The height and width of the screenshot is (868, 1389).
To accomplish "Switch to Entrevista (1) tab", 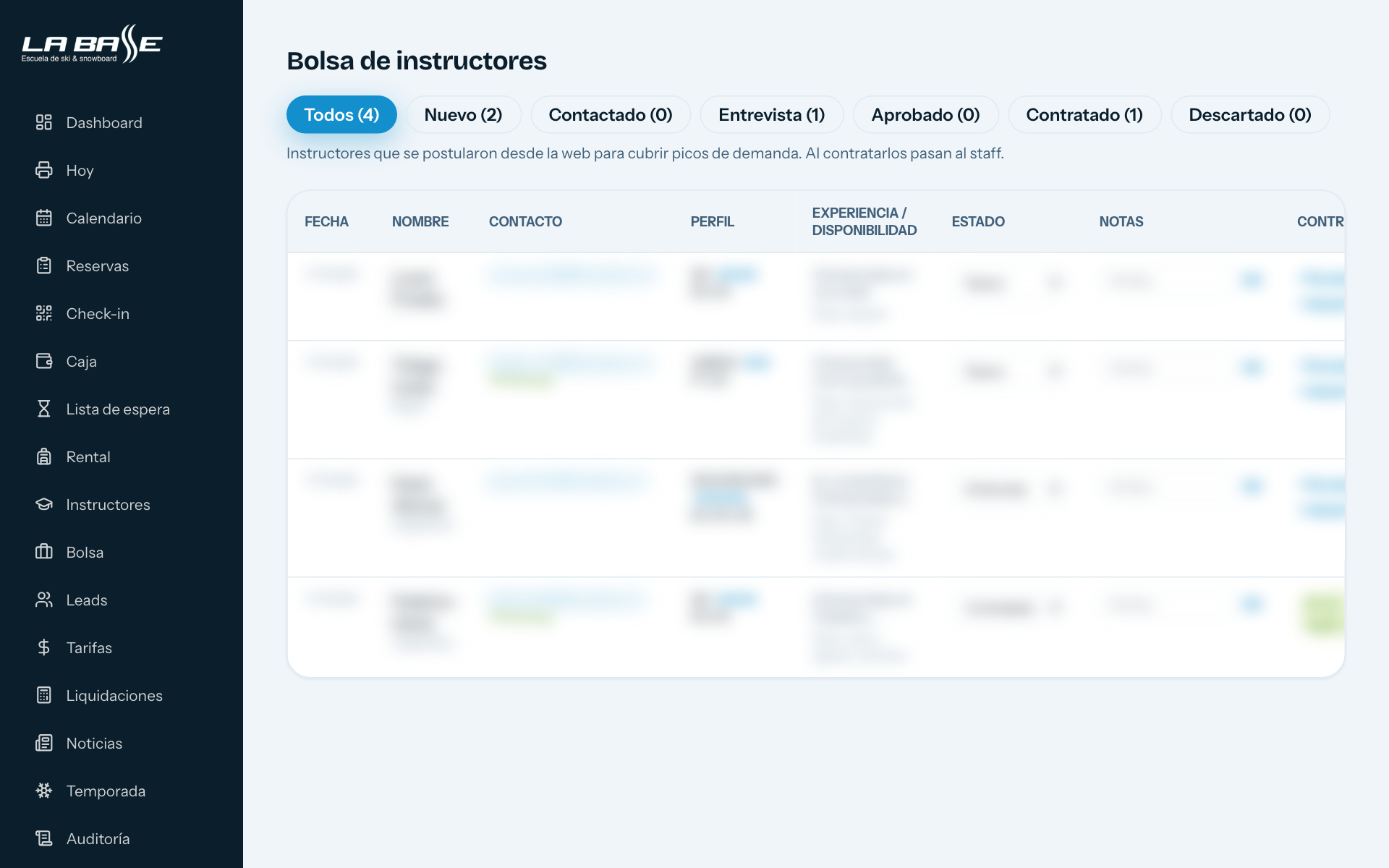I will [x=772, y=114].
